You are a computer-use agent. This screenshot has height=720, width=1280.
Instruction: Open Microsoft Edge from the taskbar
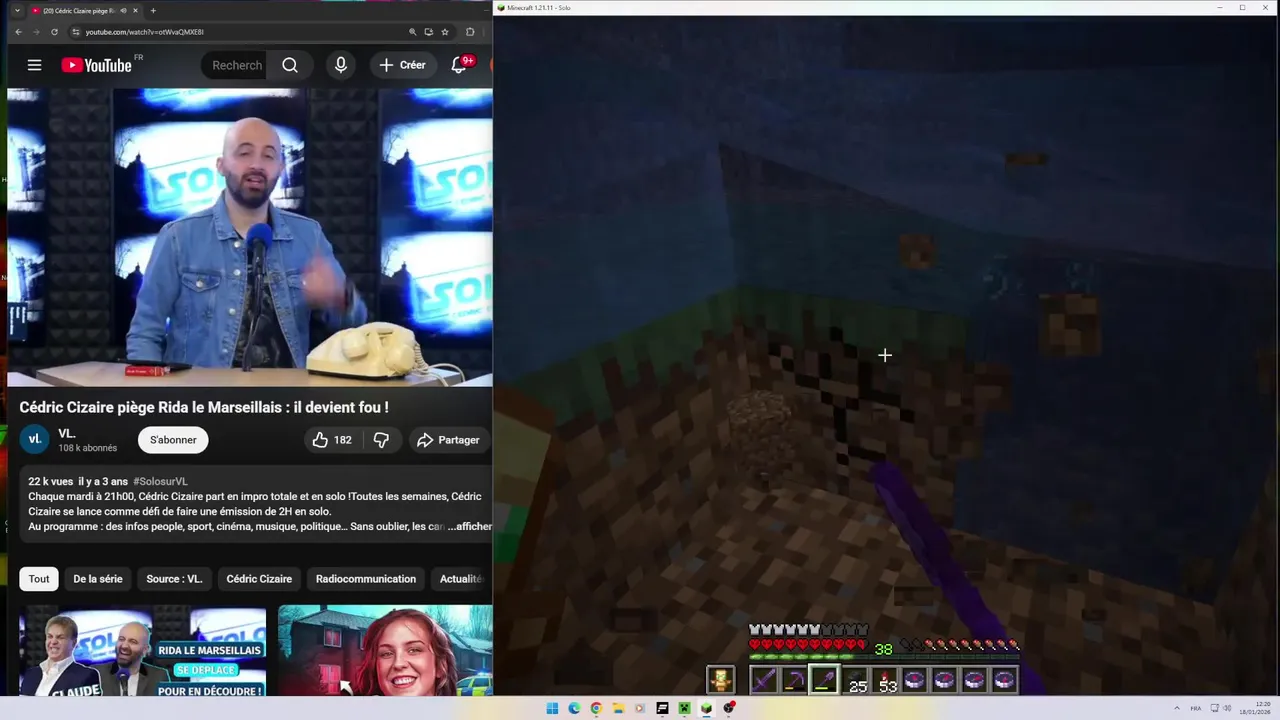[x=574, y=708]
